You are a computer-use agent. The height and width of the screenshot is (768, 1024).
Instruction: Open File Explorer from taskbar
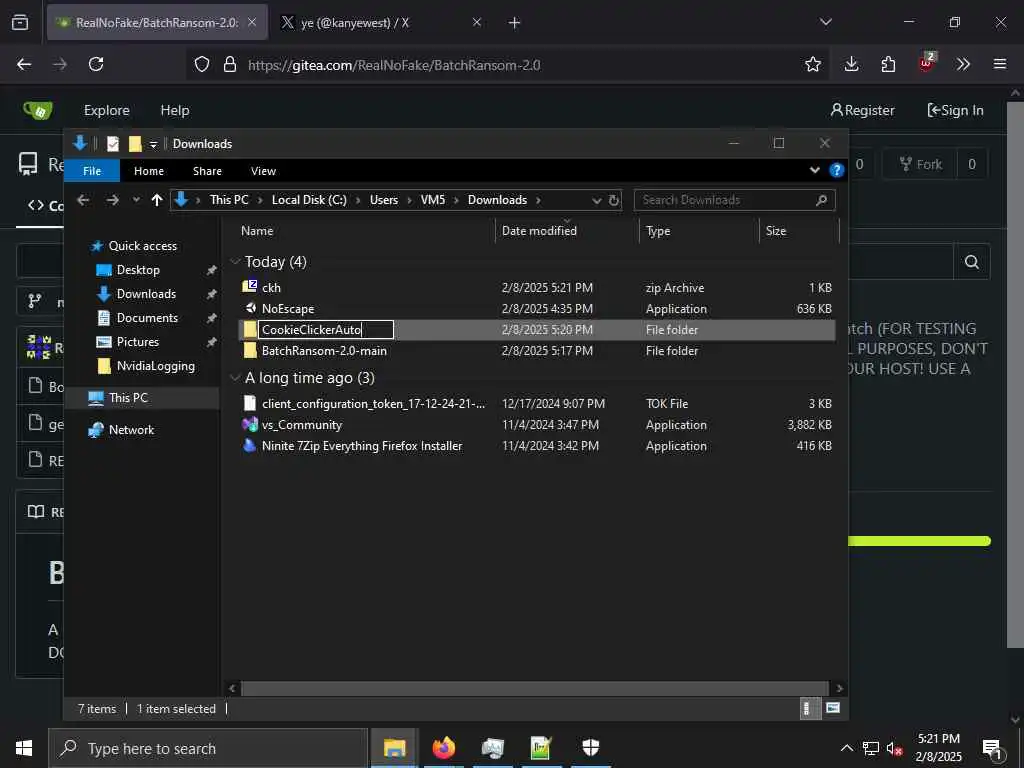(x=394, y=748)
